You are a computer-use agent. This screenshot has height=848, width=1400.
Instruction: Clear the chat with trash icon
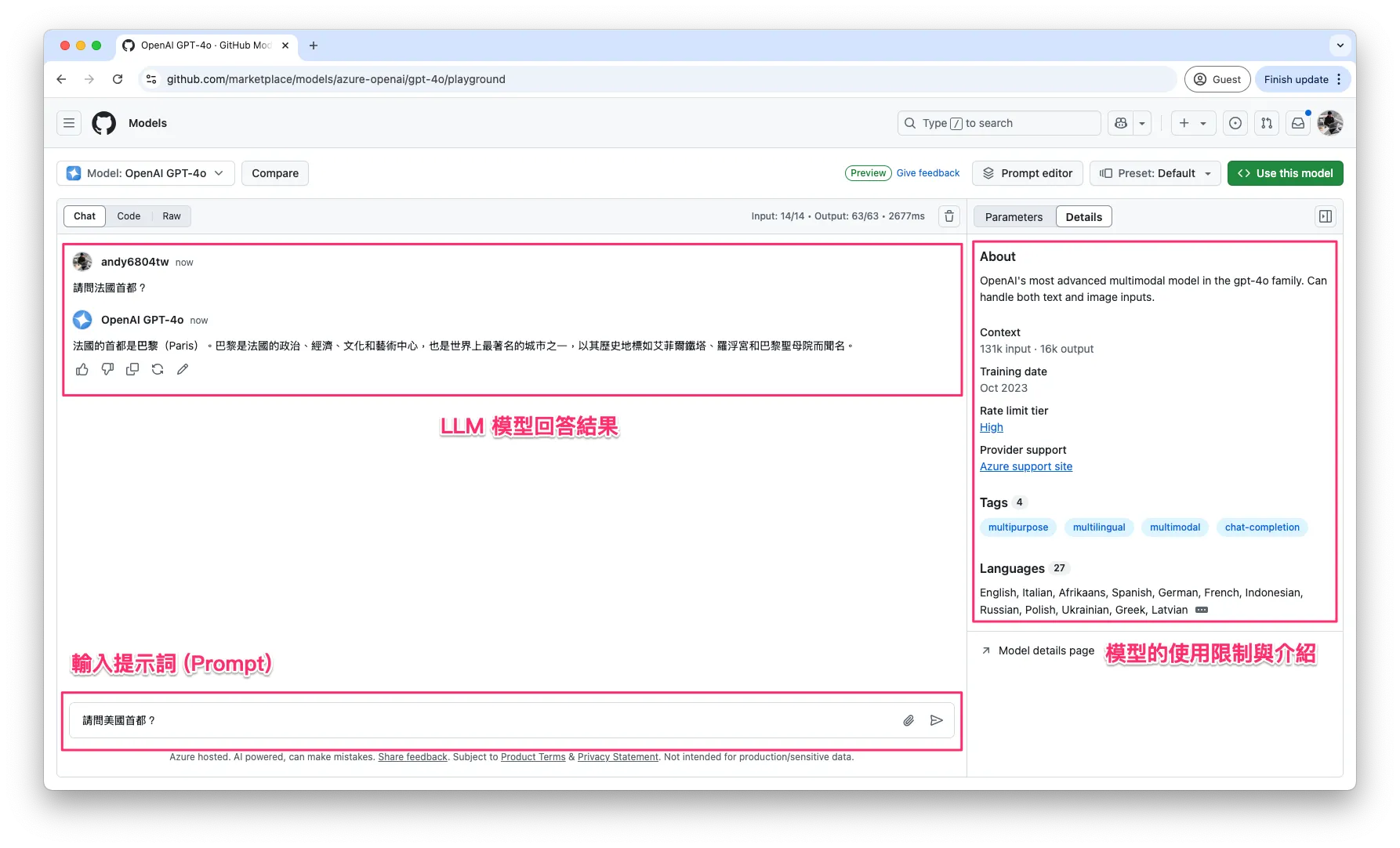(x=949, y=216)
